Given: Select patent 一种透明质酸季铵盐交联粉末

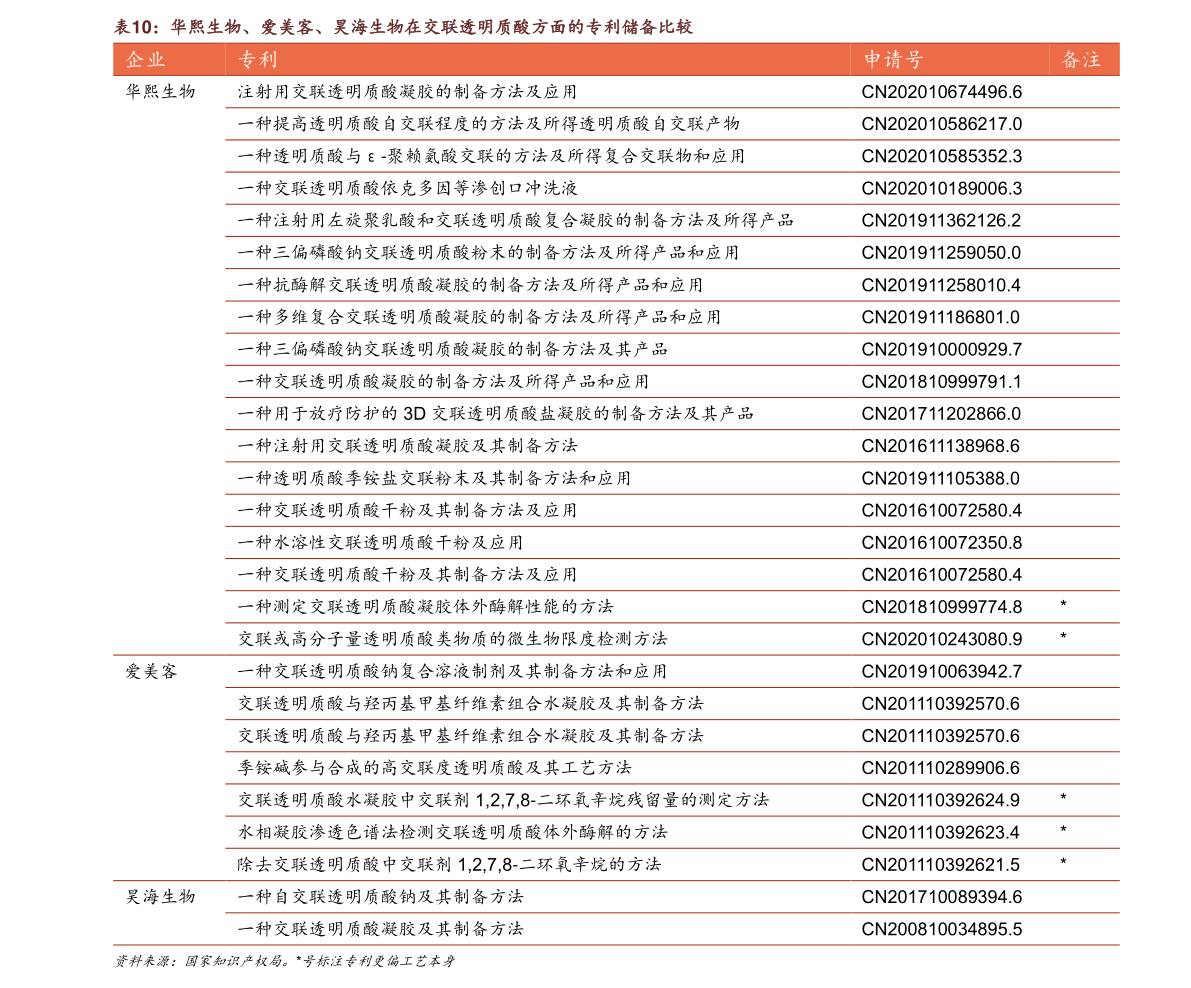Looking at the screenshot, I should point(434,478).
